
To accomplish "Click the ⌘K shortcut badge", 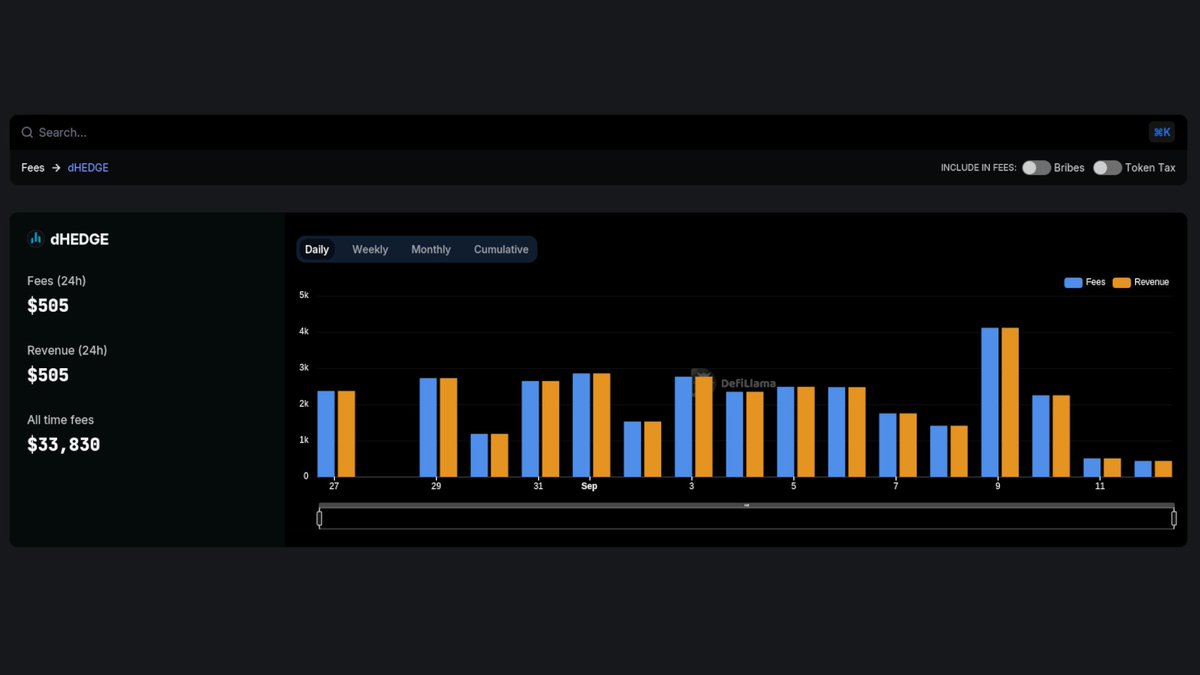I will click(x=1161, y=132).
